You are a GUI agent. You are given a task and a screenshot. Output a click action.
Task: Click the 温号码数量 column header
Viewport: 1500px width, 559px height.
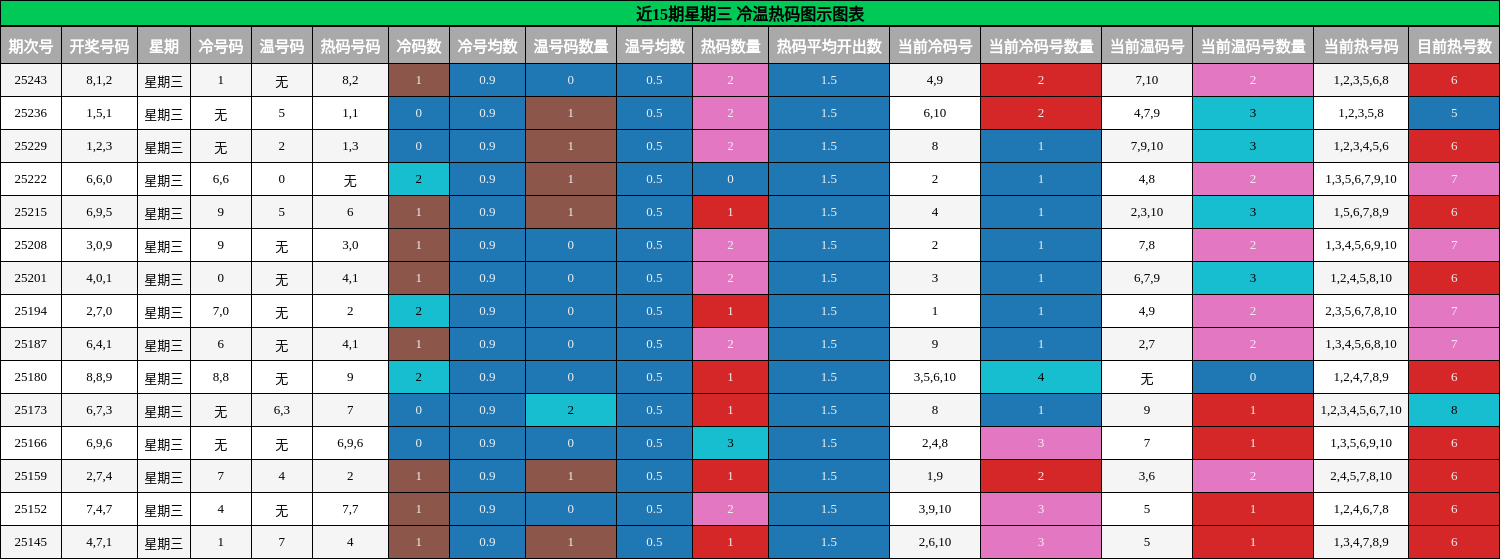(x=571, y=45)
